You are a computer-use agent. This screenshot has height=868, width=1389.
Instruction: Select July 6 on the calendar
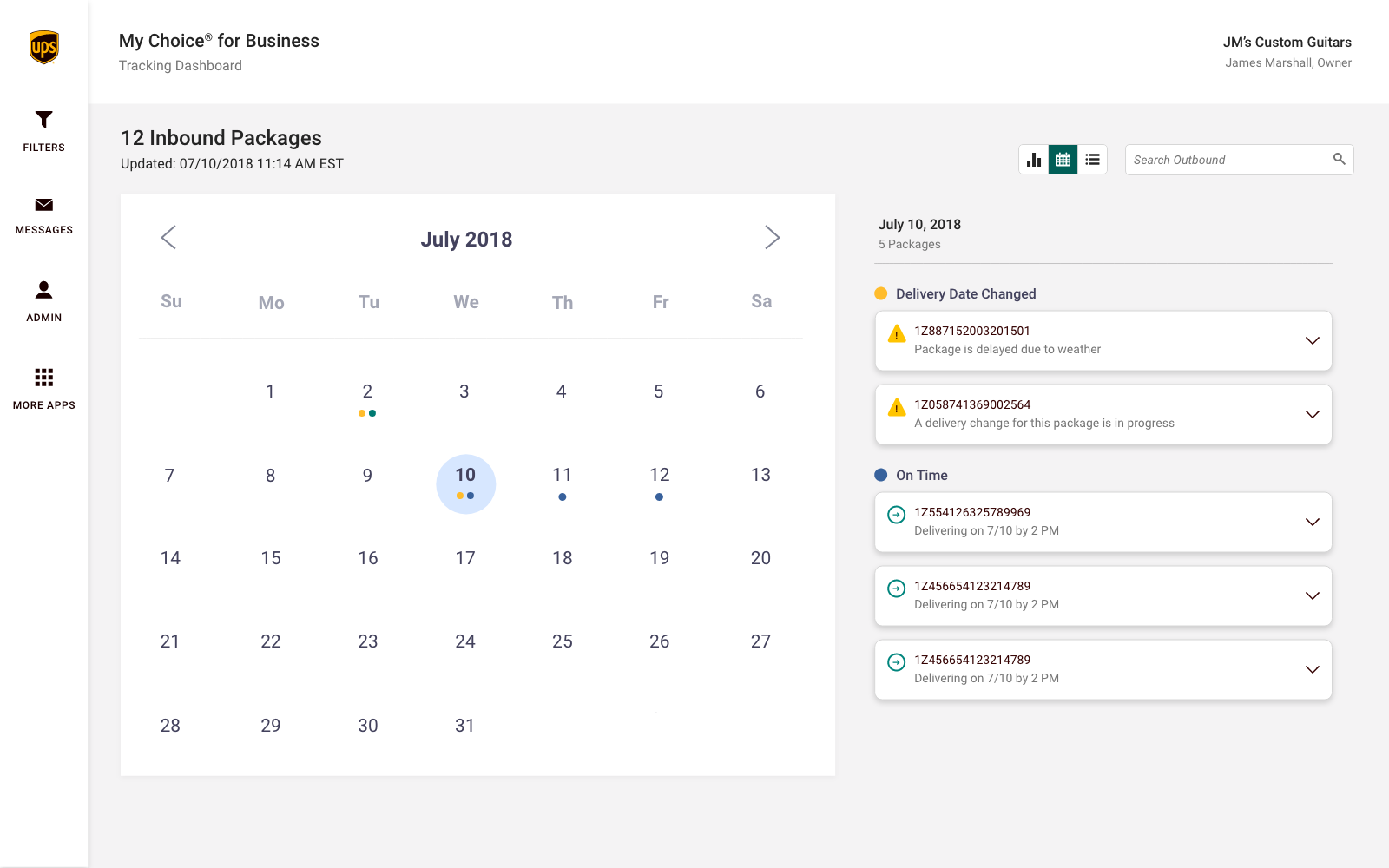pos(760,391)
